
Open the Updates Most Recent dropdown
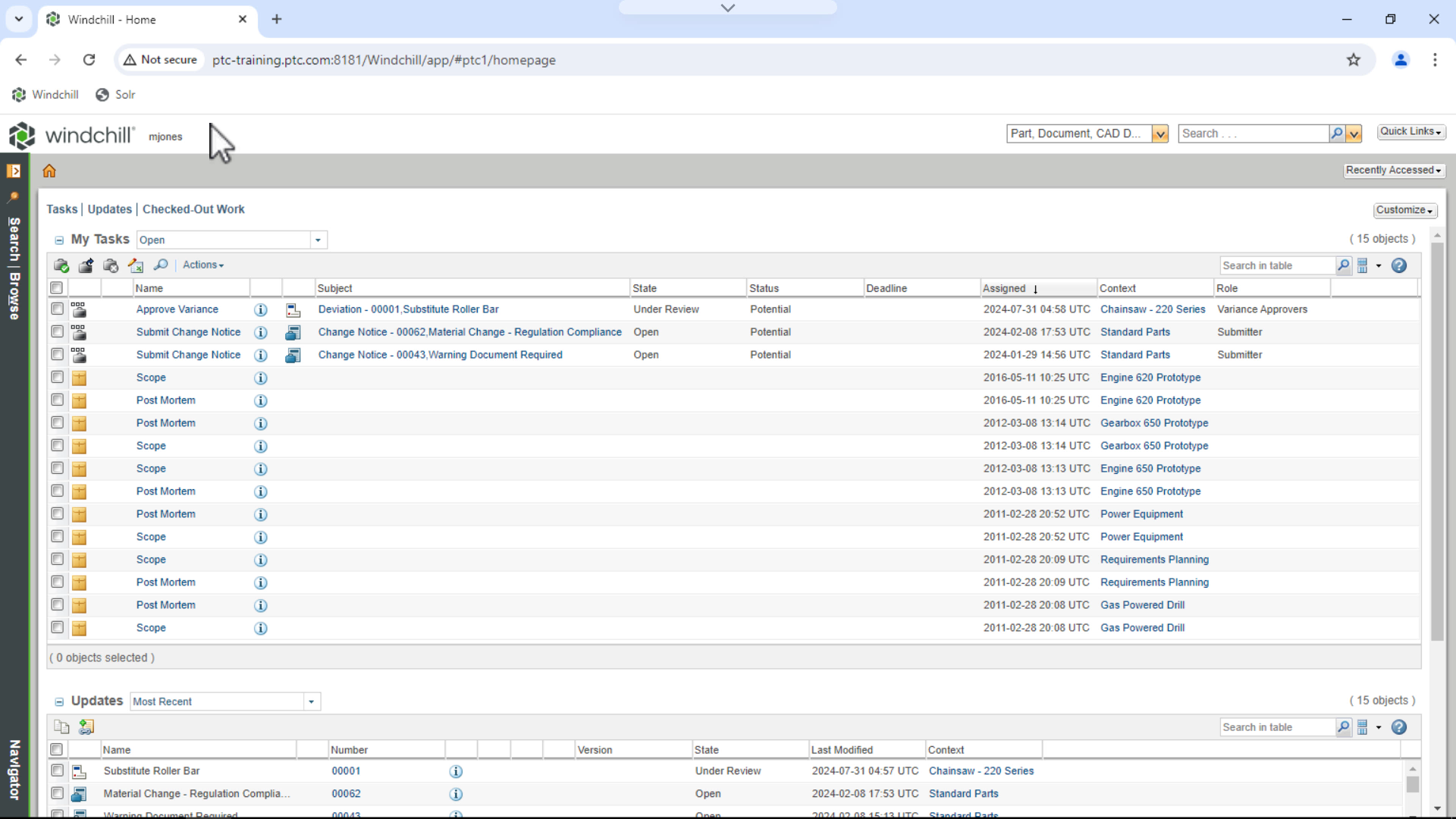click(311, 701)
